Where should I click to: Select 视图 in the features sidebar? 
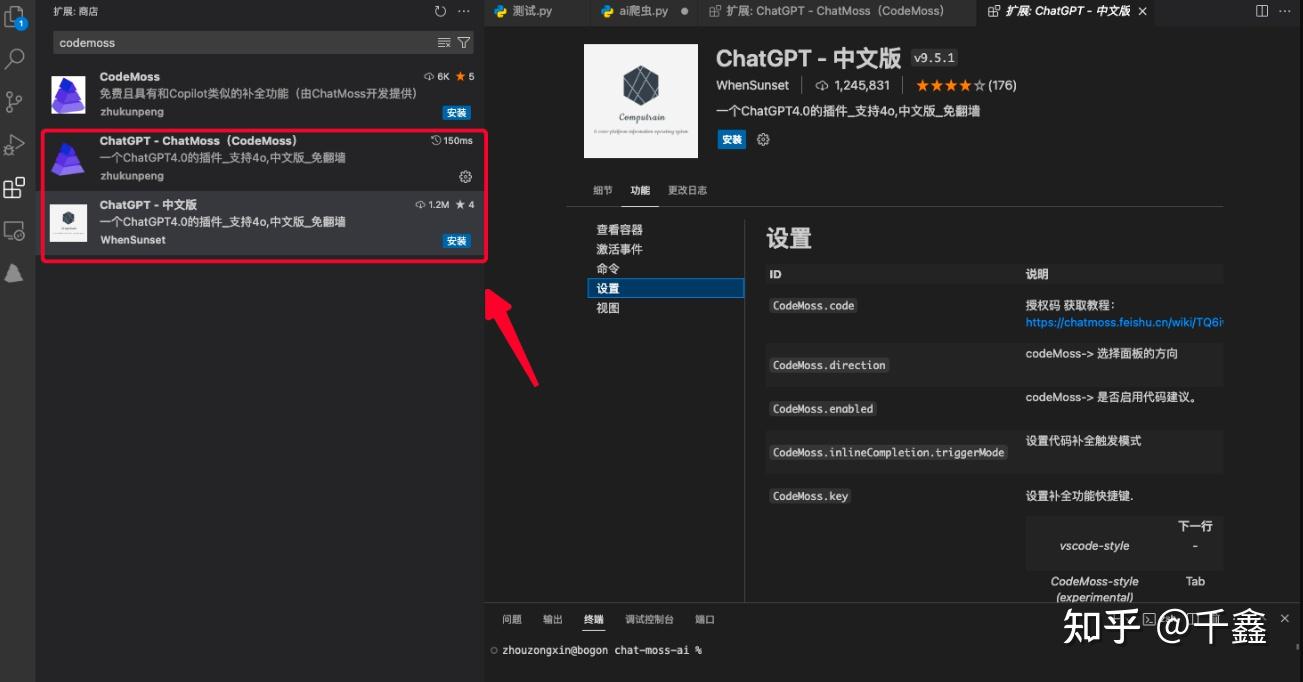click(x=609, y=308)
